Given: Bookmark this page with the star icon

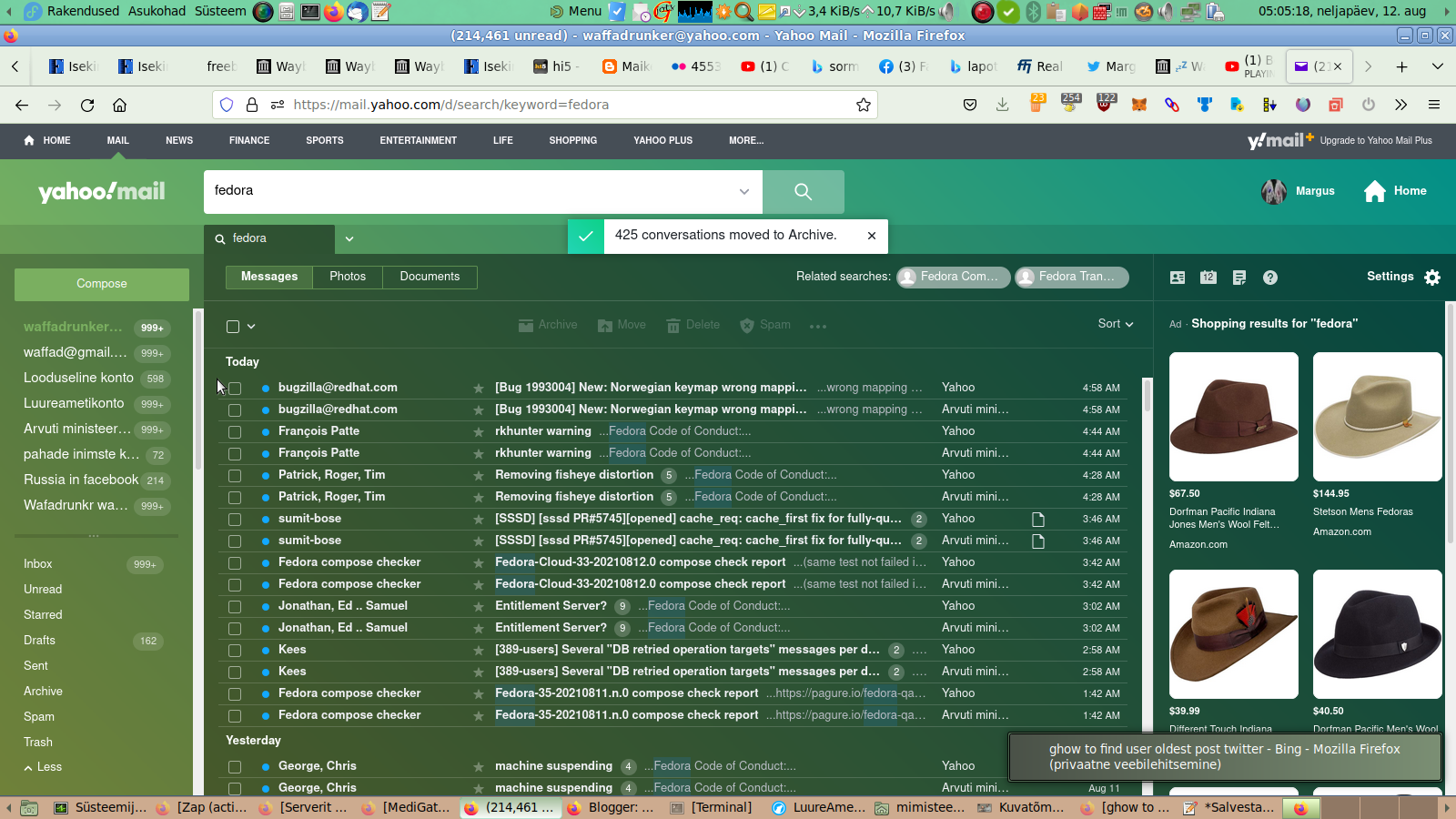Looking at the screenshot, I should pos(864,105).
